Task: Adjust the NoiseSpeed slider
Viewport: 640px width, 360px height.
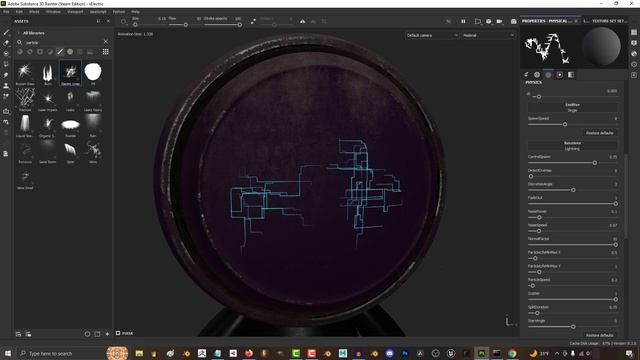Action: (x=572, y=231)
